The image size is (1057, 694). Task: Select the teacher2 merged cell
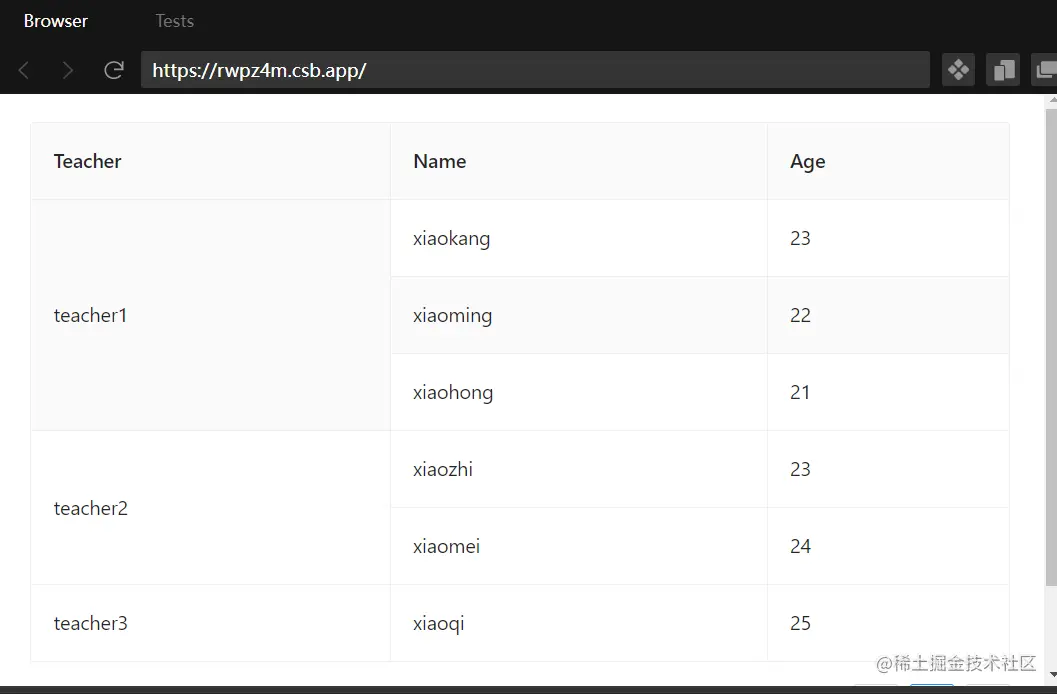point(91,509)
